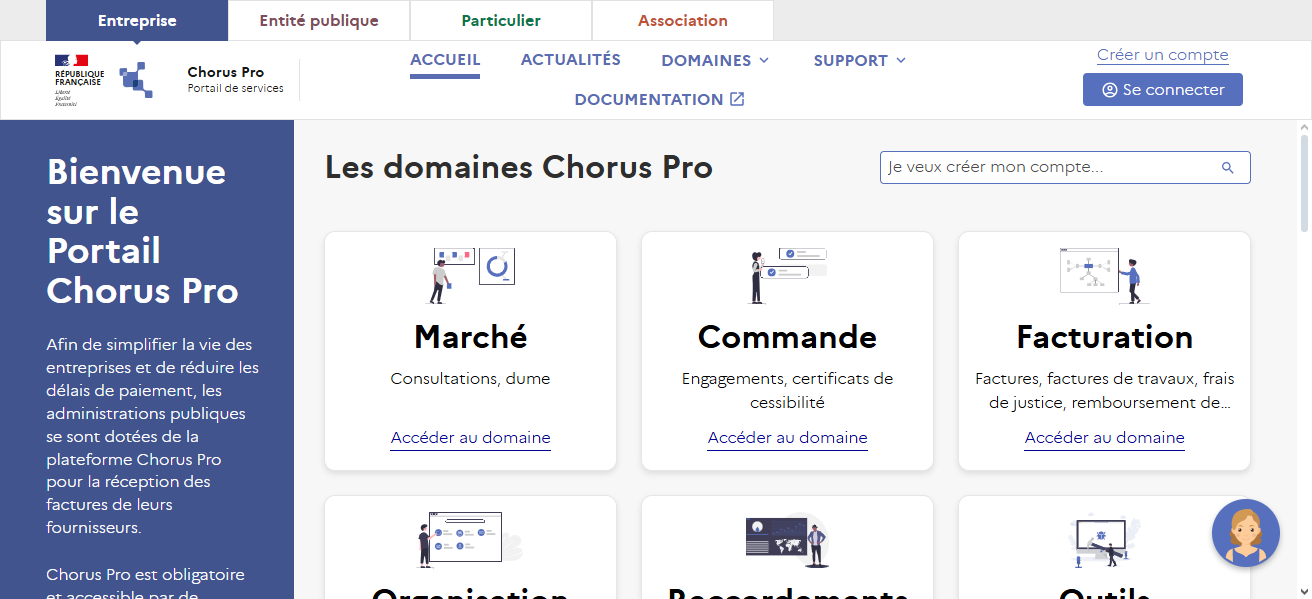Click the Créer un compte link

pyautogui.click(x=1163, y=55)
